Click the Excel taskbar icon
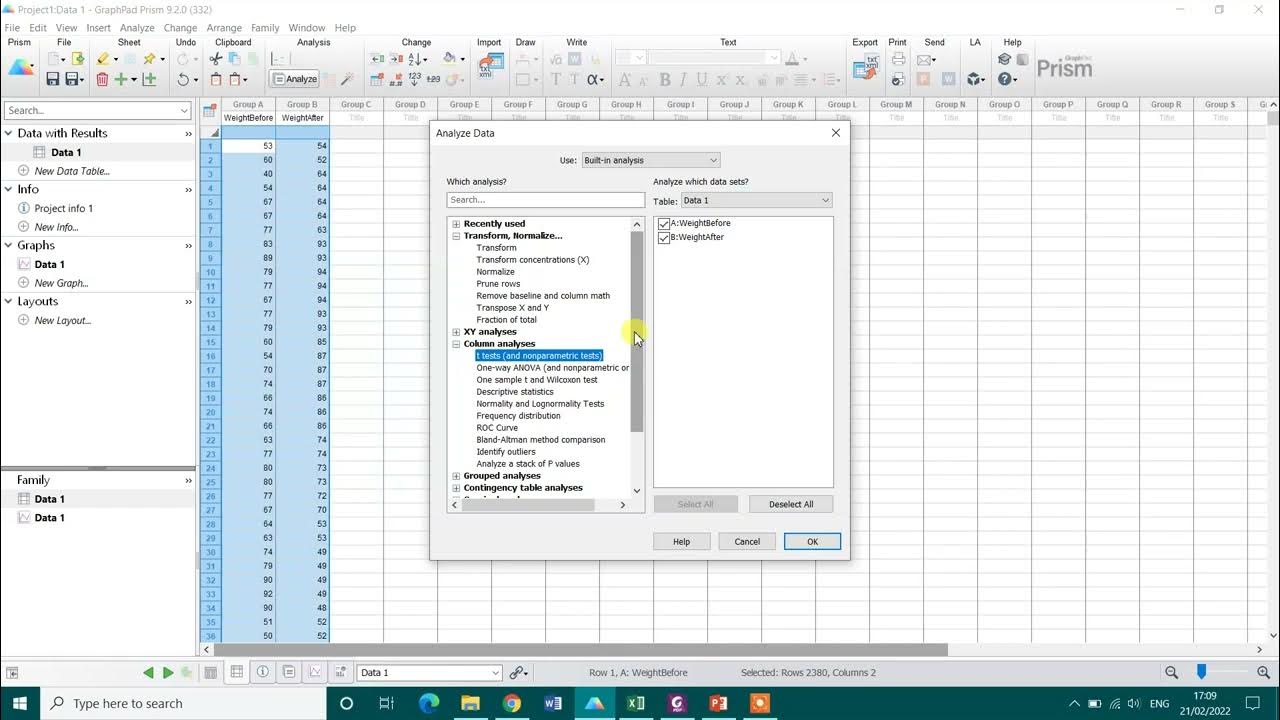1280x720 pixels. click(635, 703)
